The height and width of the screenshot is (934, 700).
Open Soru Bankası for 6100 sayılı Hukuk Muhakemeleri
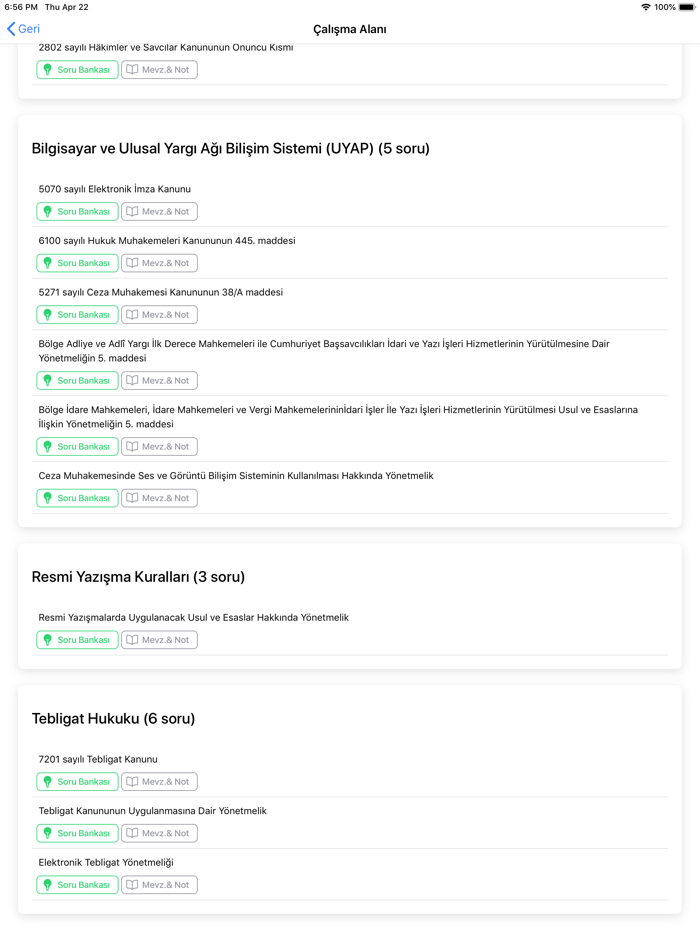pos(77,263)
